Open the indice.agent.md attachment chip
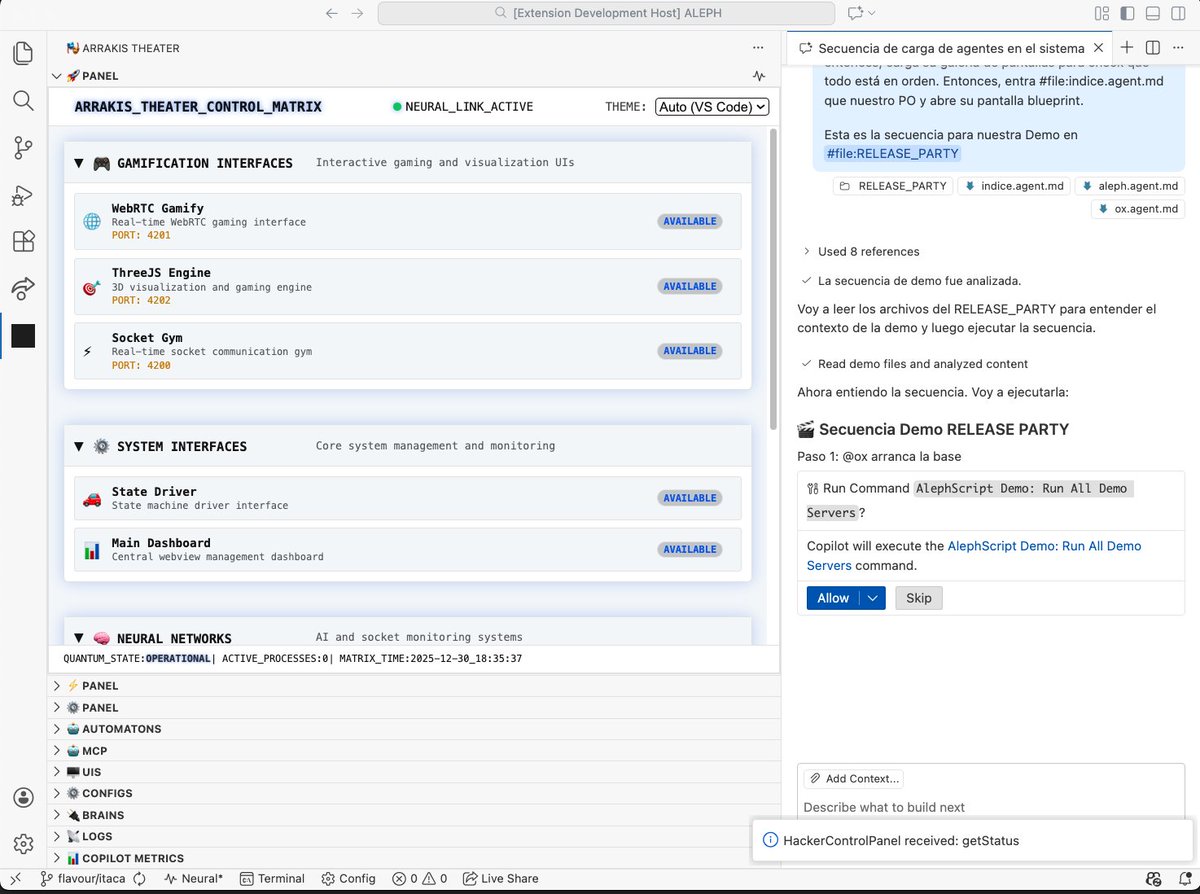 (1013, 186)
